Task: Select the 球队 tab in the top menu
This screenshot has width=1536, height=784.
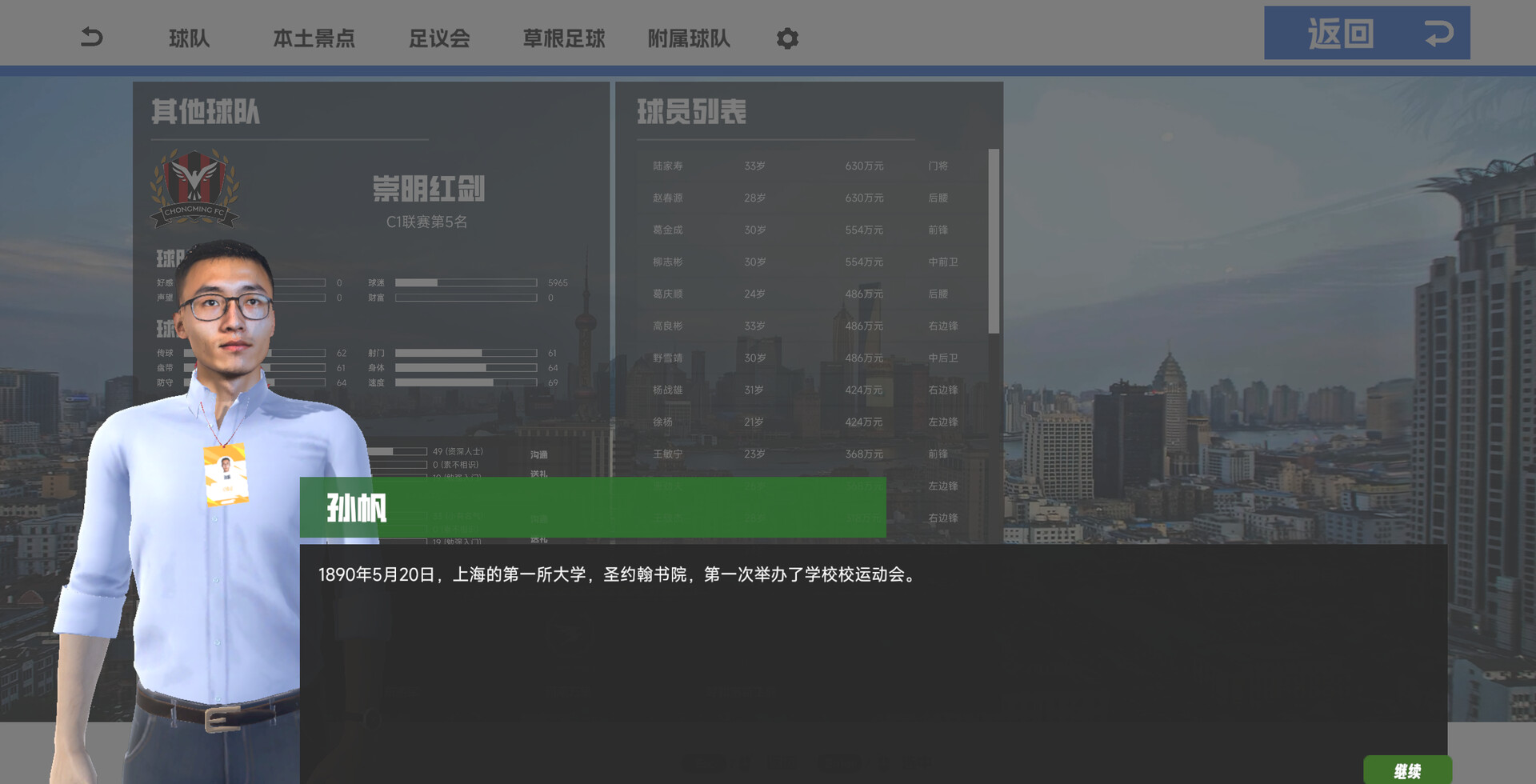Action: (x=190, y=38)
